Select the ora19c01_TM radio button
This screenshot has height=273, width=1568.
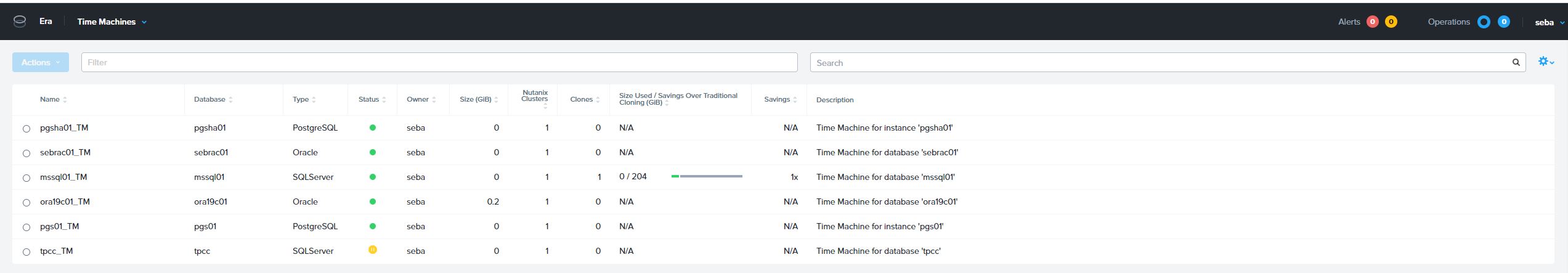pyautogui.click(x=26, y=203)
